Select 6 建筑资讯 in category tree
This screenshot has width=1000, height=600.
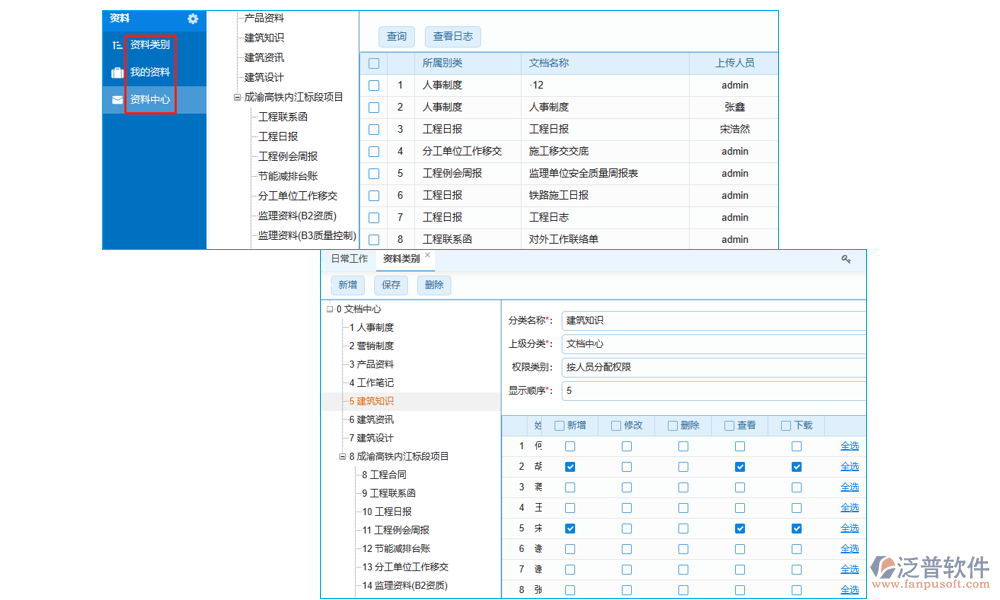coord(372,420)
